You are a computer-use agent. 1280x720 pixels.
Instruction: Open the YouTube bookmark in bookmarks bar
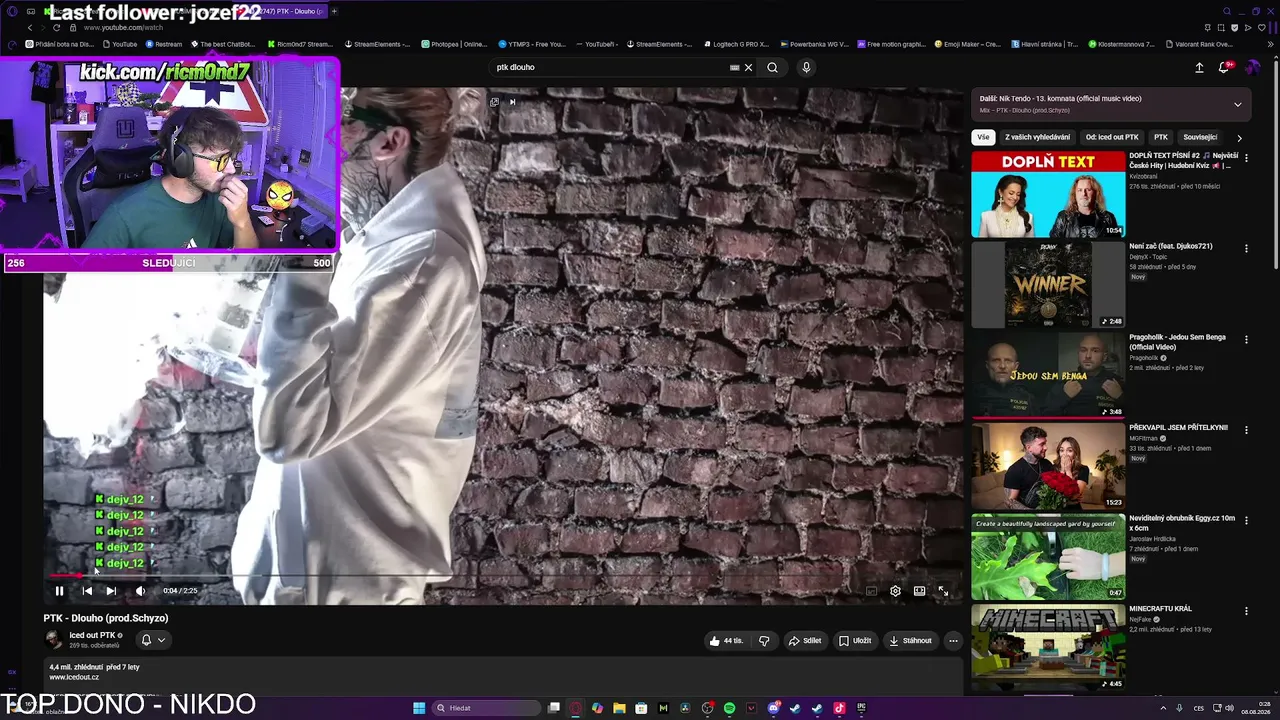pos(120,44)
